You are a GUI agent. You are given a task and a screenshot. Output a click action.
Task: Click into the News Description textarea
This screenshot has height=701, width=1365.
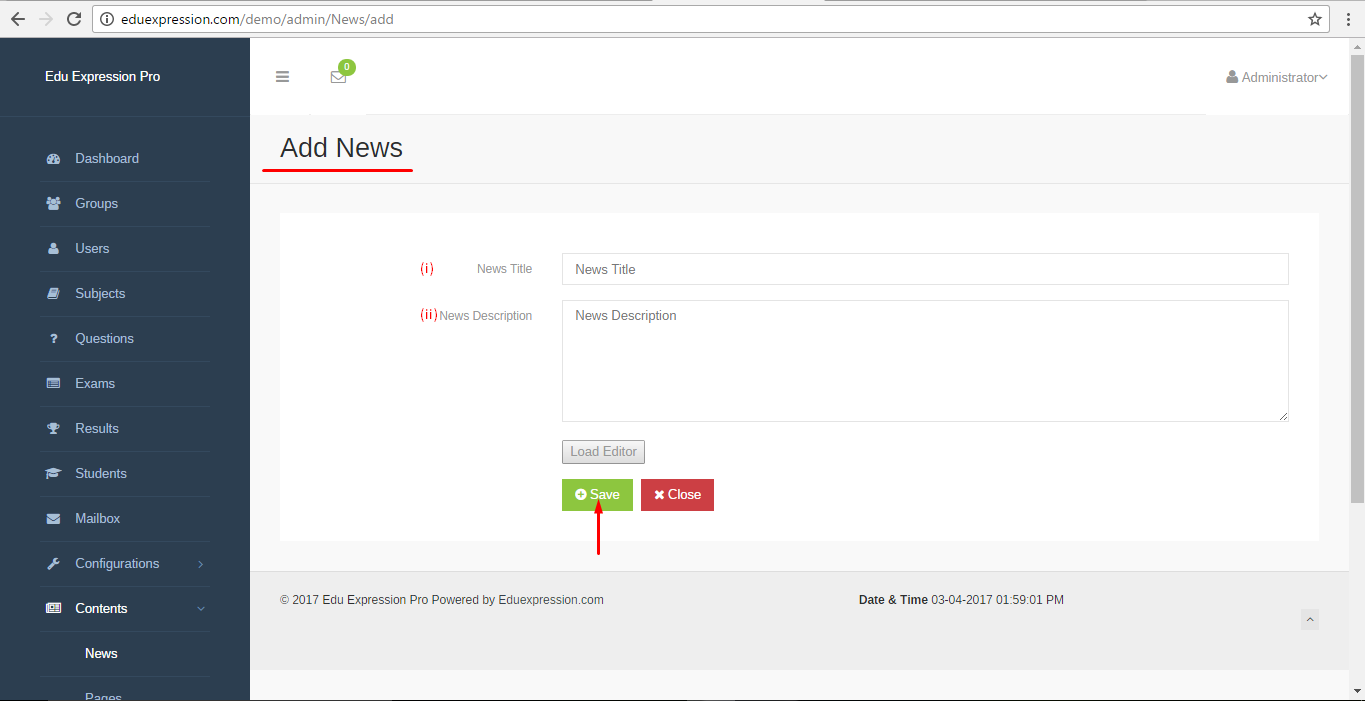point(925,361)
